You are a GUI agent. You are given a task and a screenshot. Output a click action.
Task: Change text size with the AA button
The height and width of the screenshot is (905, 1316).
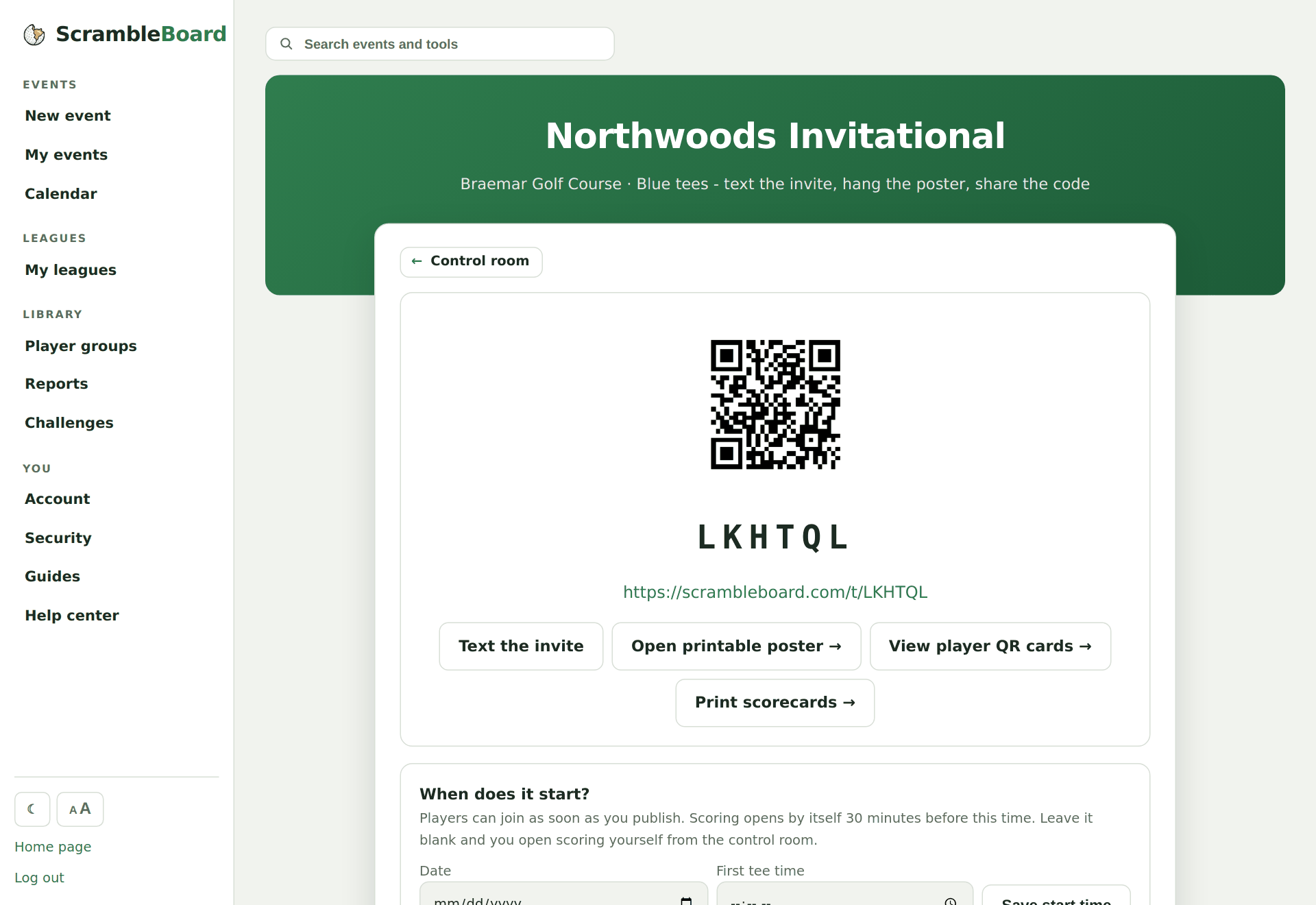pos(80,809)
